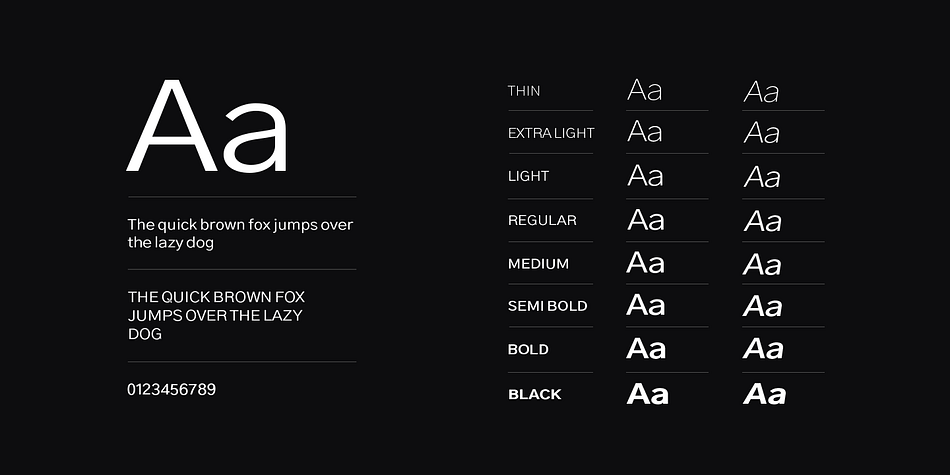Screen dimensions: 950x475
Task: Click the 0123456789 numerals line
Action: click(171, 390)
